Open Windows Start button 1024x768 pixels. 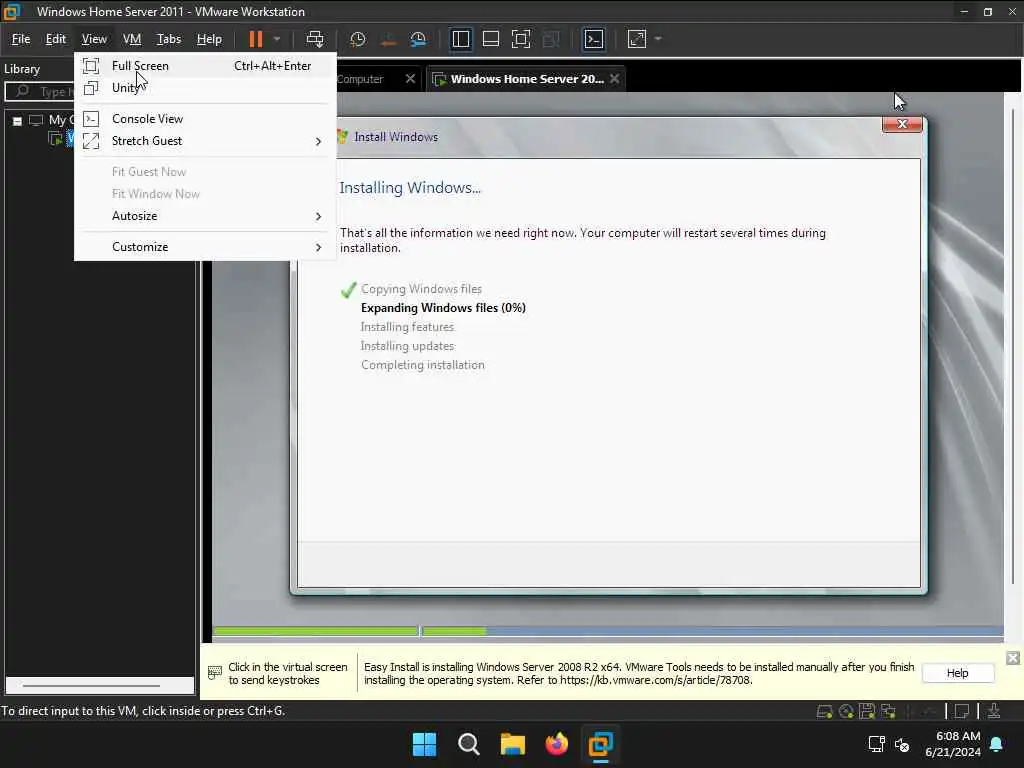point(424,744)
